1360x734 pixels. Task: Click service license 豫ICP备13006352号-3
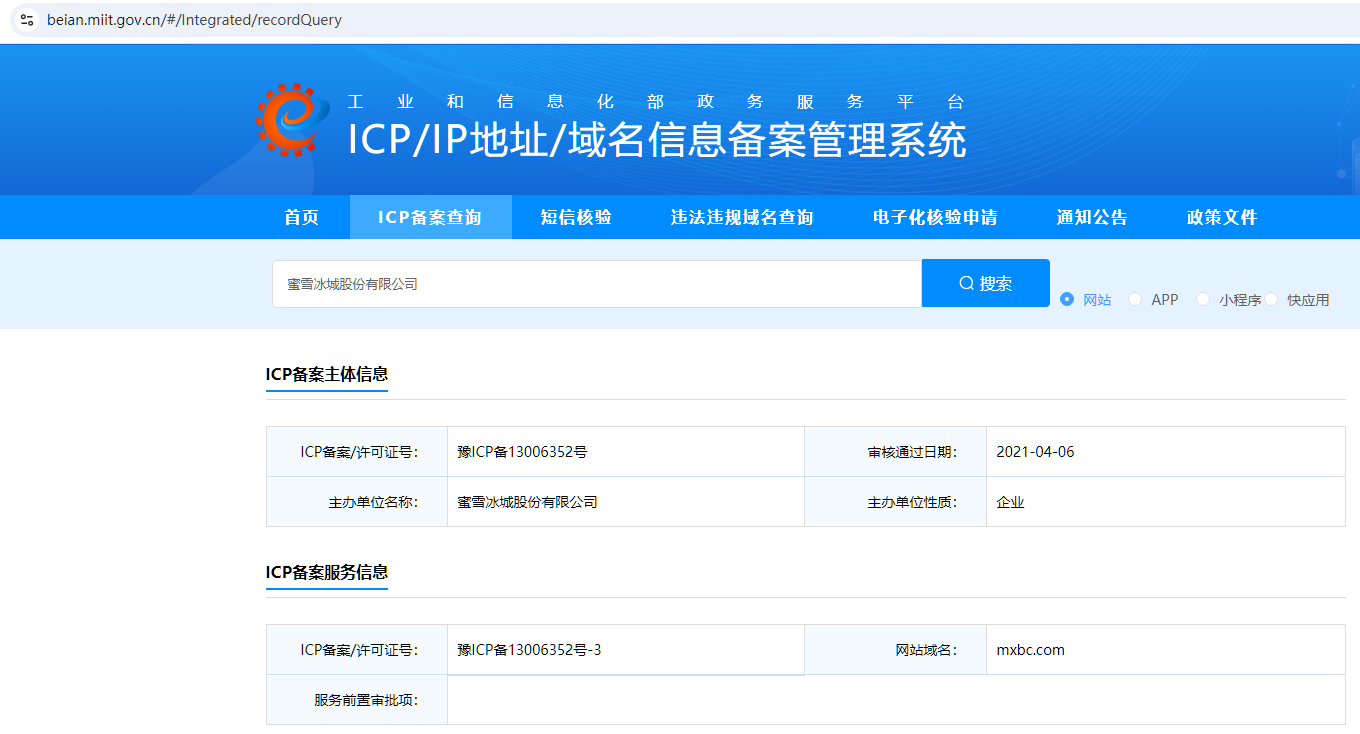pyautogui.click(x=529, y=650)
